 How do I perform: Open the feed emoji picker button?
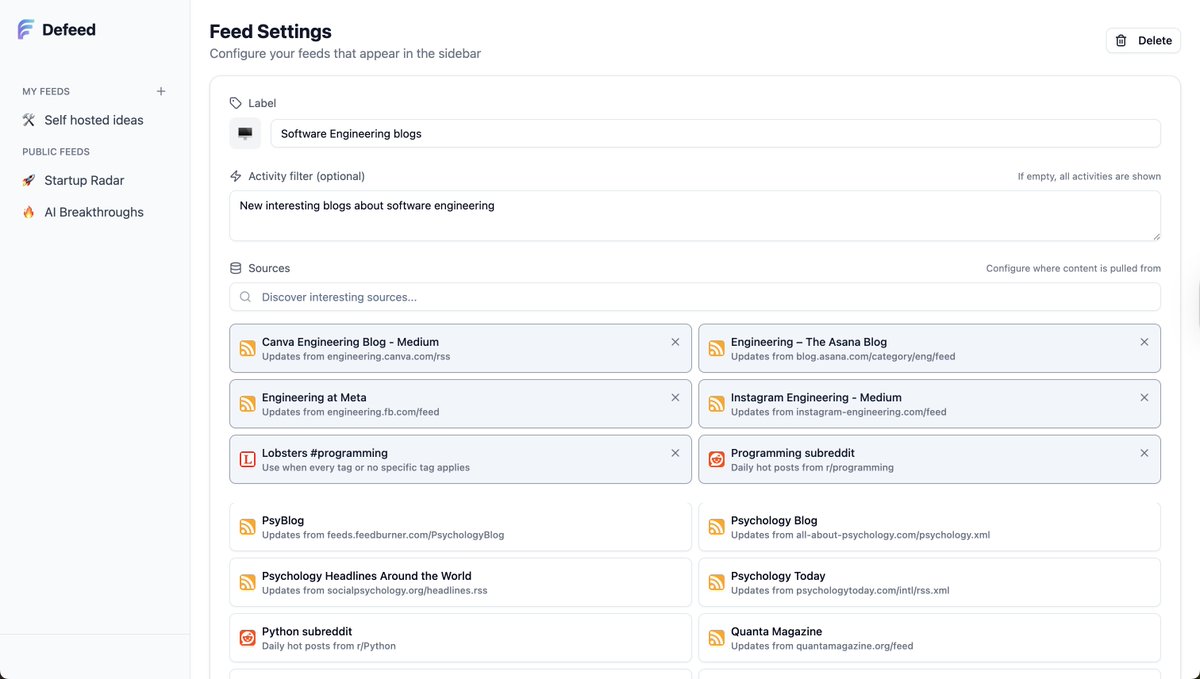pyautogui.click(x=245, y=133)
